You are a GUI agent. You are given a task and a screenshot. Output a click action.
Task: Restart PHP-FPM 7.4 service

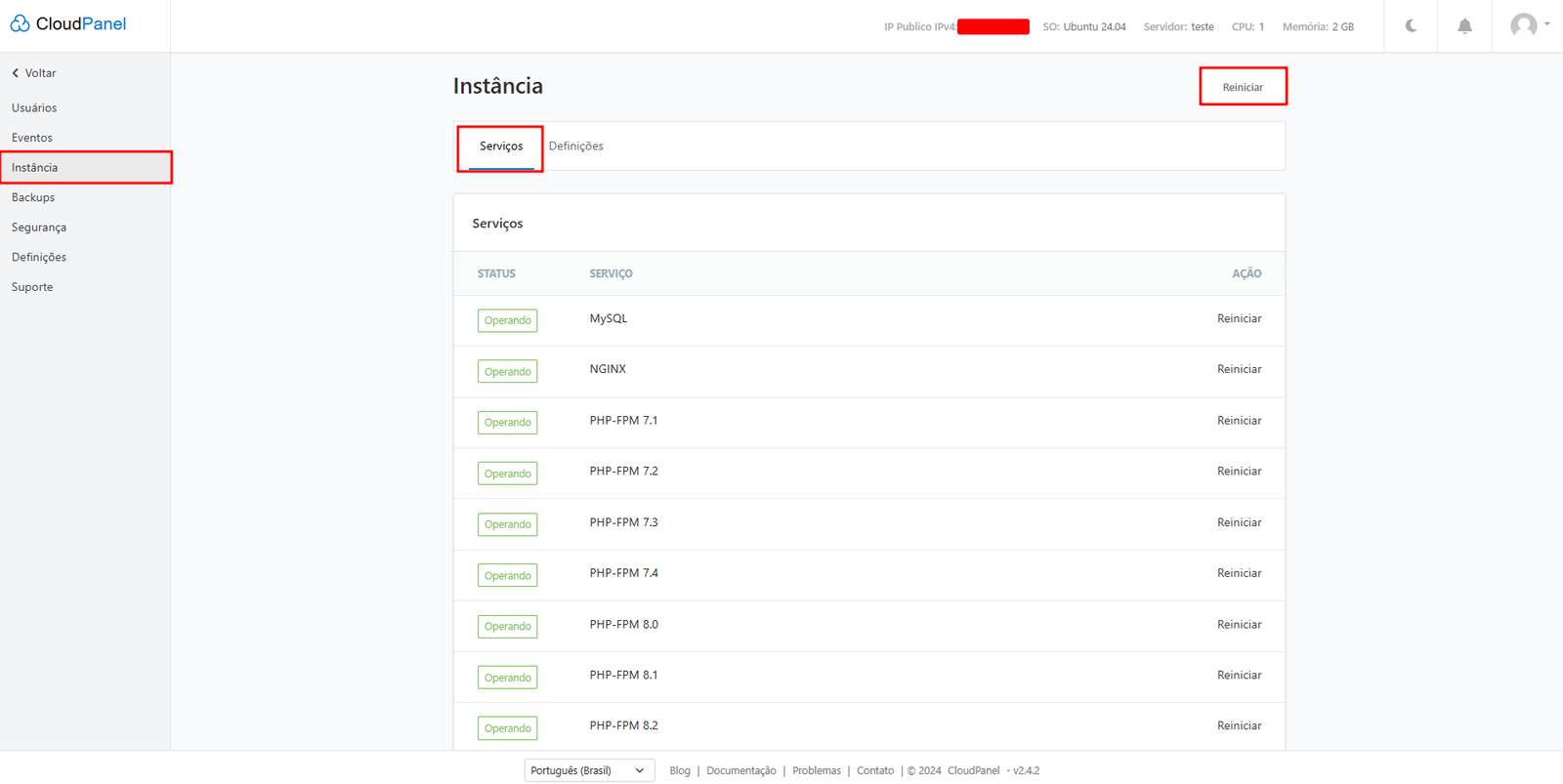1239,573
